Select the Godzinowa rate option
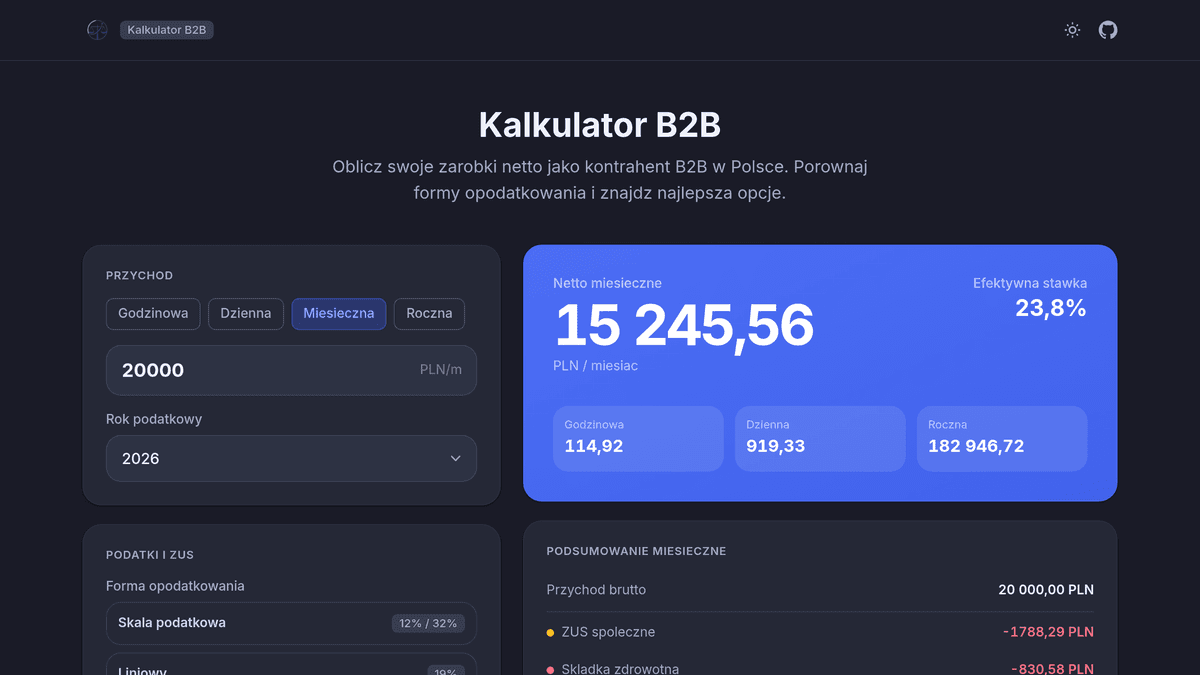 coord(153,313)
